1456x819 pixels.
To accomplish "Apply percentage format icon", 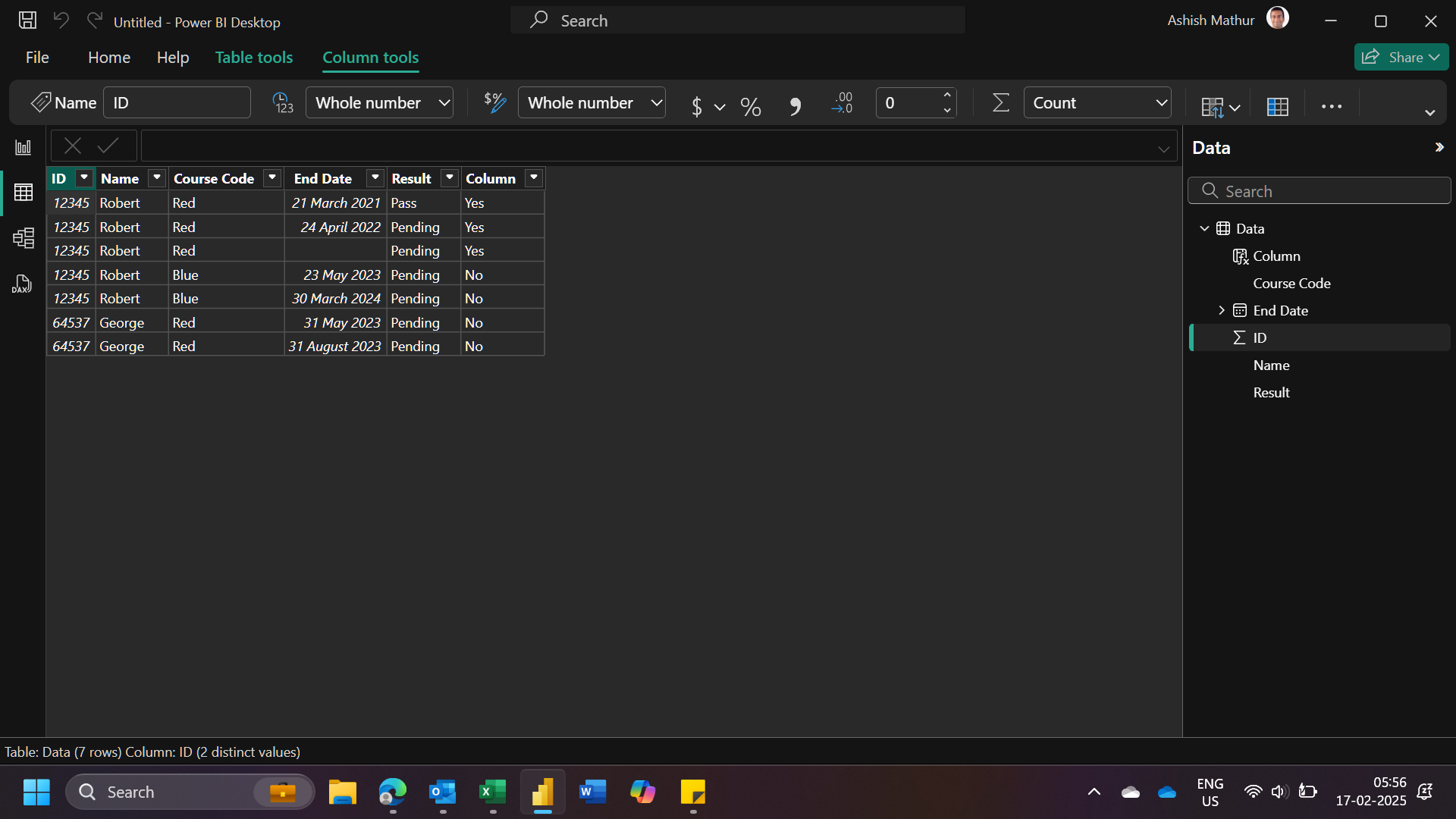I will 751,106.
